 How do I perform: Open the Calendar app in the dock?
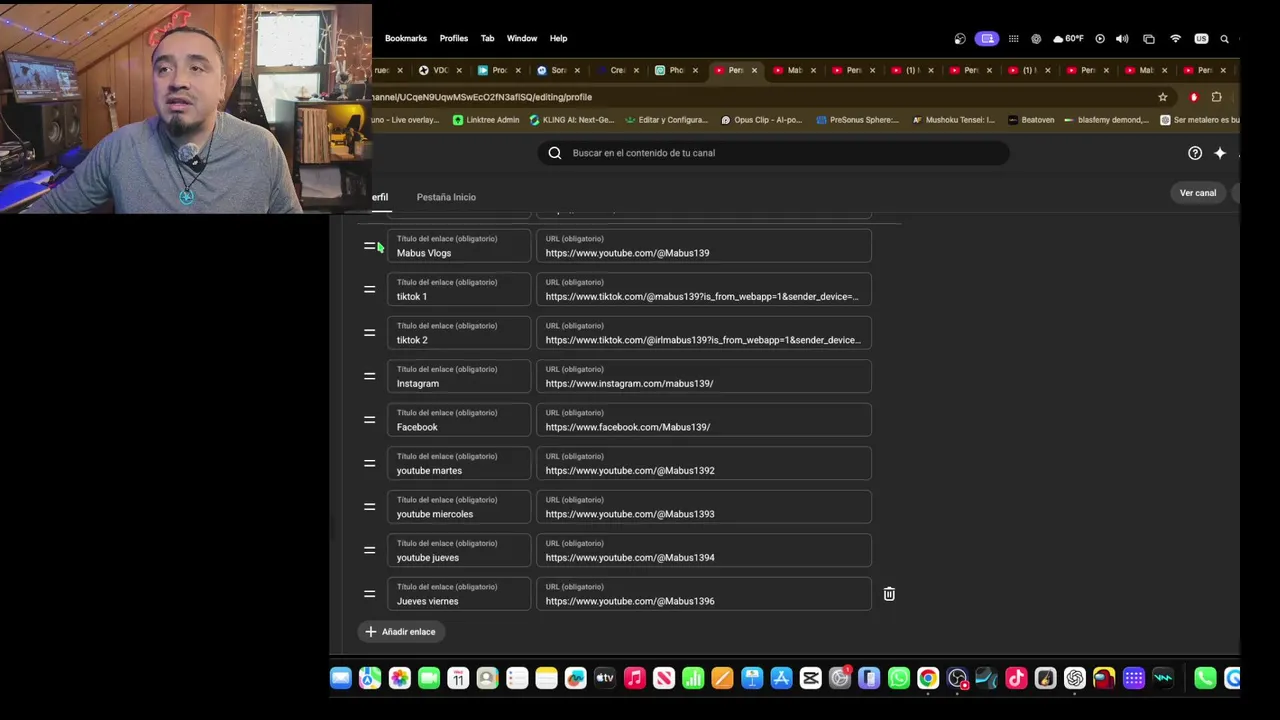click(458, 679)
